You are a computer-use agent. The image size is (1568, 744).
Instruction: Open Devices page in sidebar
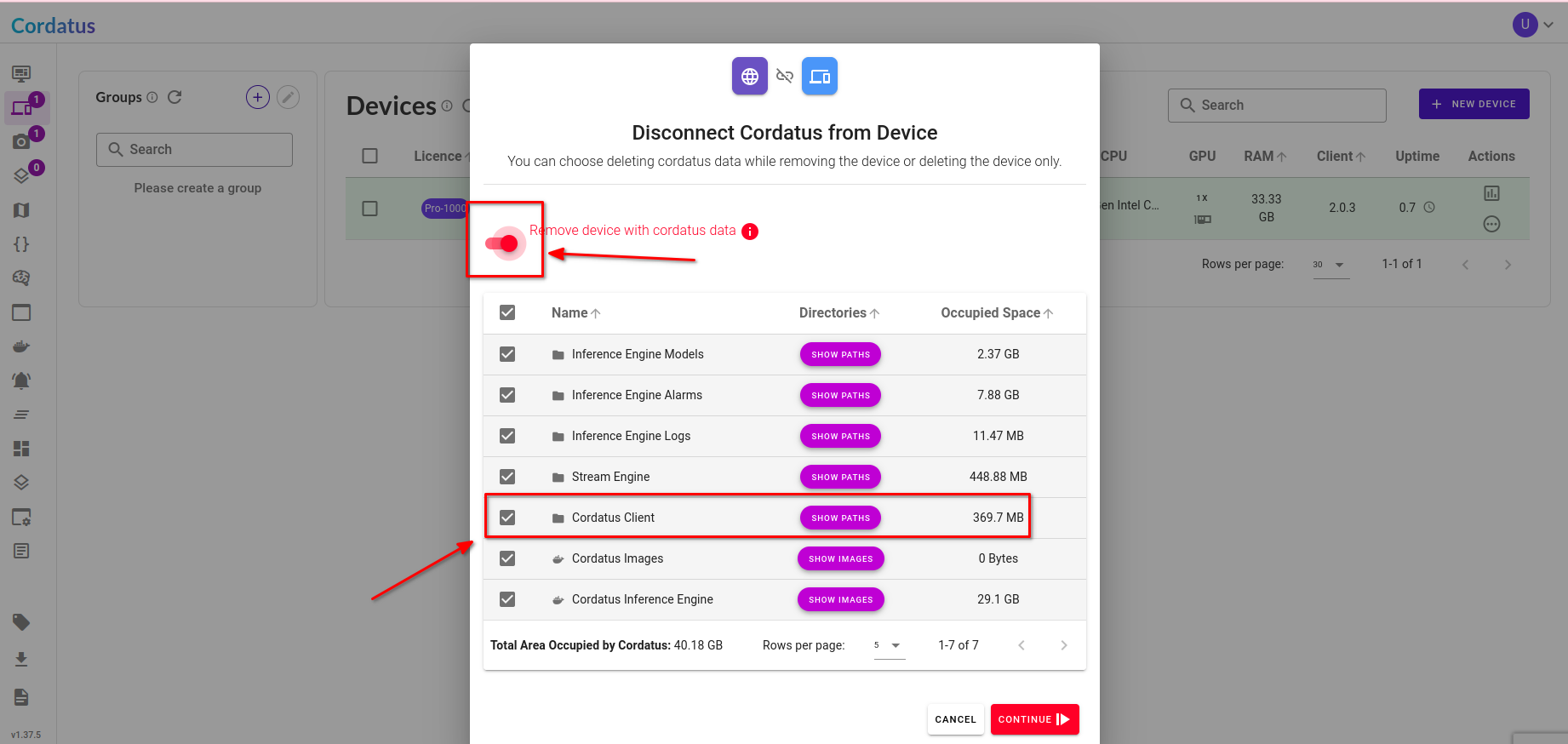coord(21,108)
